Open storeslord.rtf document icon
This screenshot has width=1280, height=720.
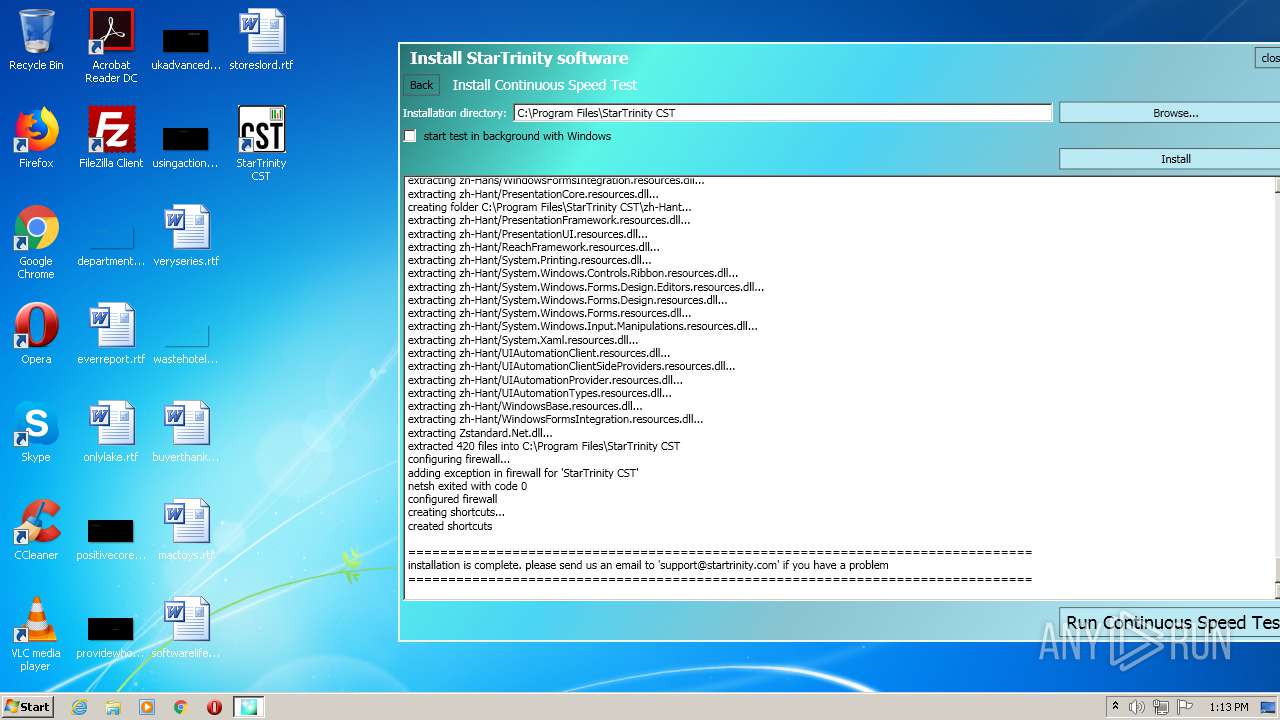point(261,40)
